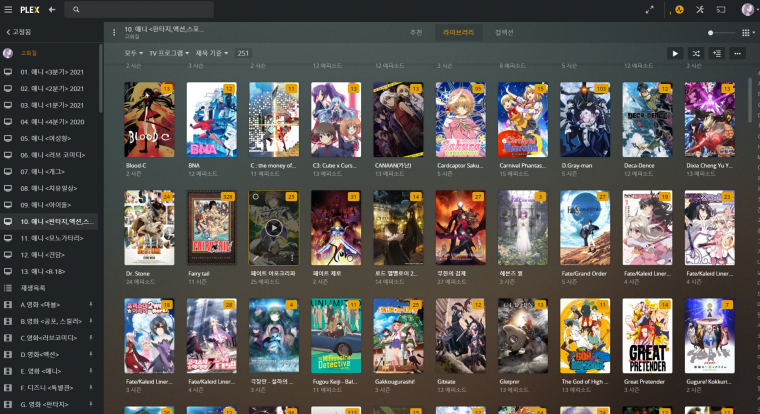Image resolution: width=760 pixels, height=414 pixels.
Task: Open library 09. 애니 <아이돌>
Action: coord(48,205)
